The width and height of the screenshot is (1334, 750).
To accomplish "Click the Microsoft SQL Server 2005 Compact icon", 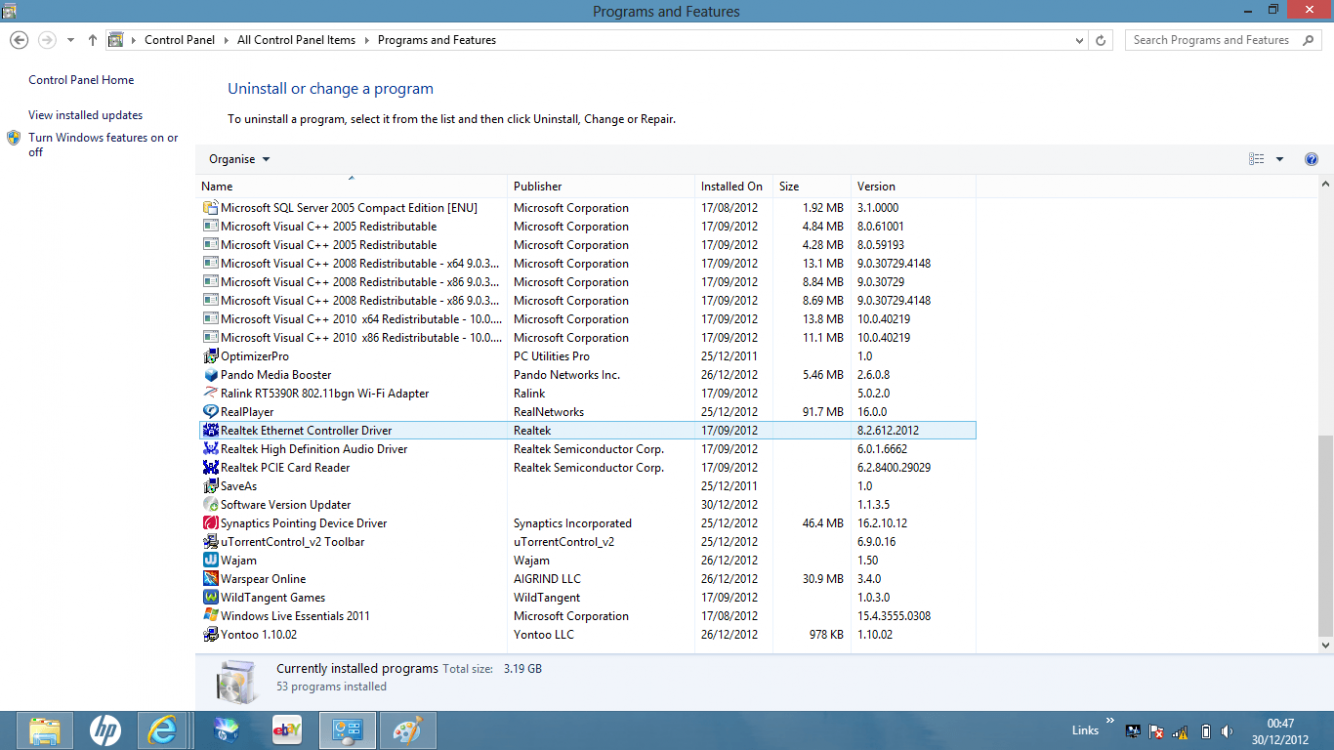I will tap(210, 208).
